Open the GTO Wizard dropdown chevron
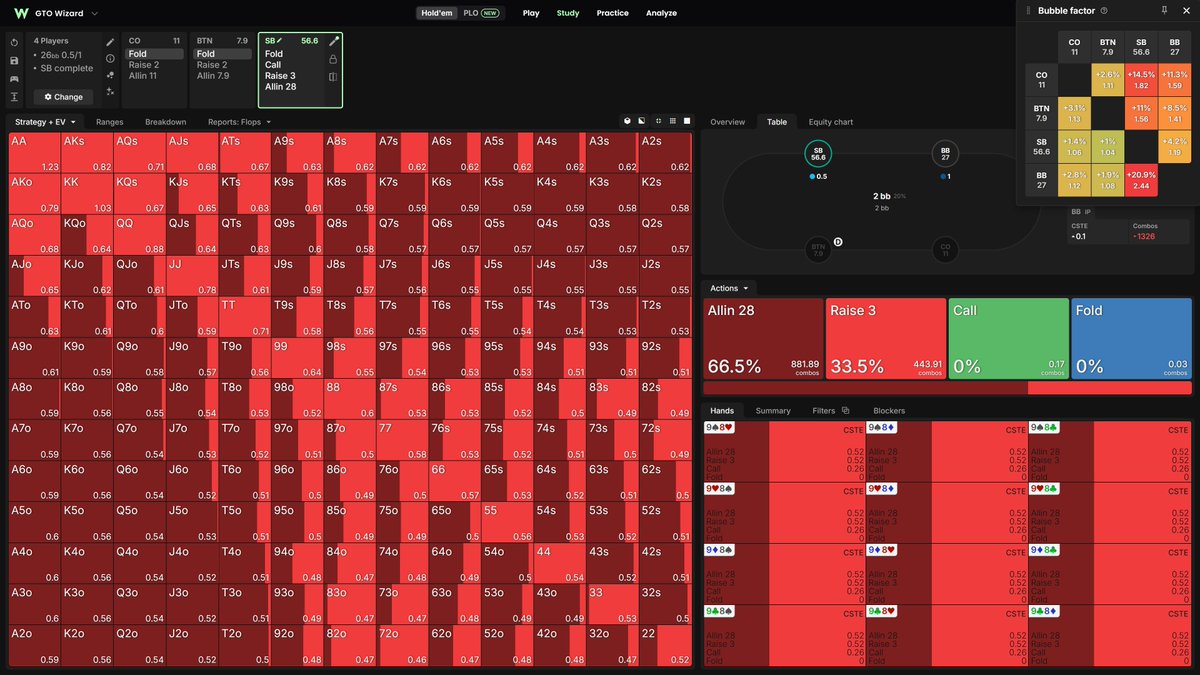This screenshot has height=675, width=1200. 94,14
